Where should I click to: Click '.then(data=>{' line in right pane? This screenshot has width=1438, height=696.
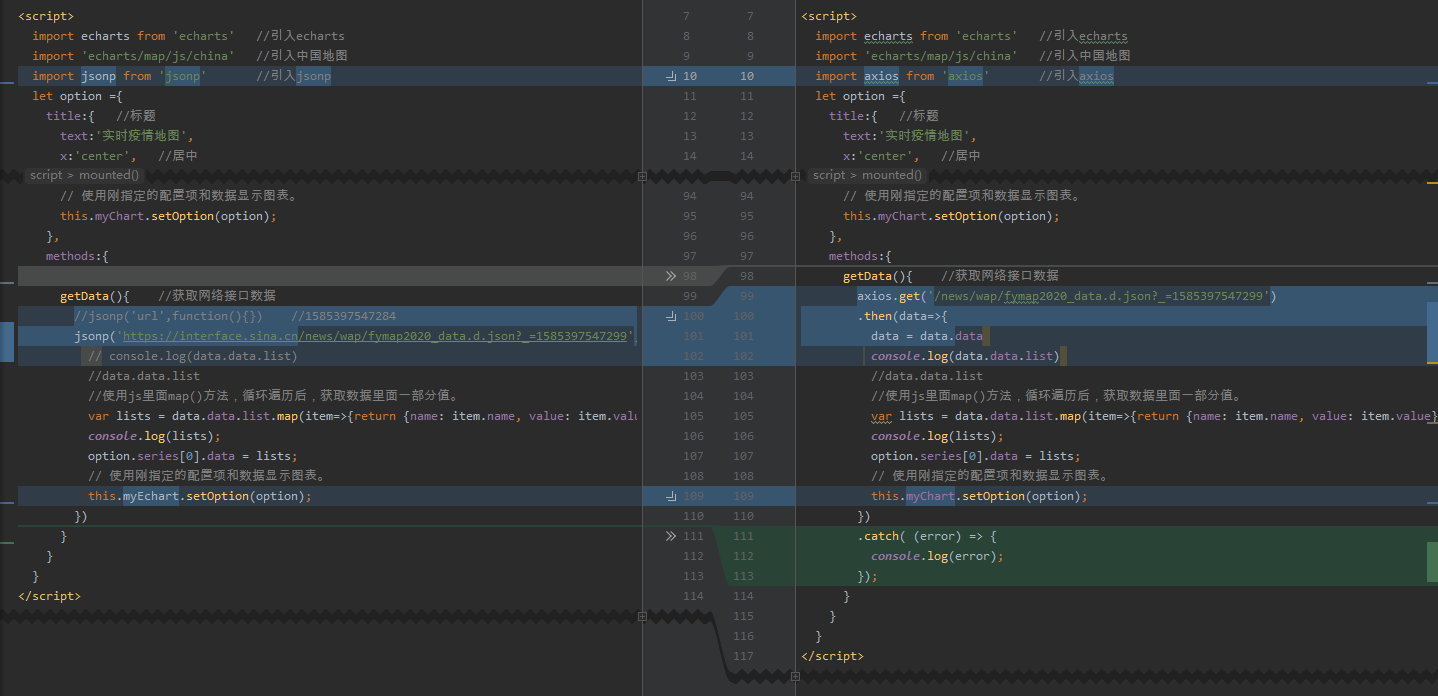(x=903, y=316)
